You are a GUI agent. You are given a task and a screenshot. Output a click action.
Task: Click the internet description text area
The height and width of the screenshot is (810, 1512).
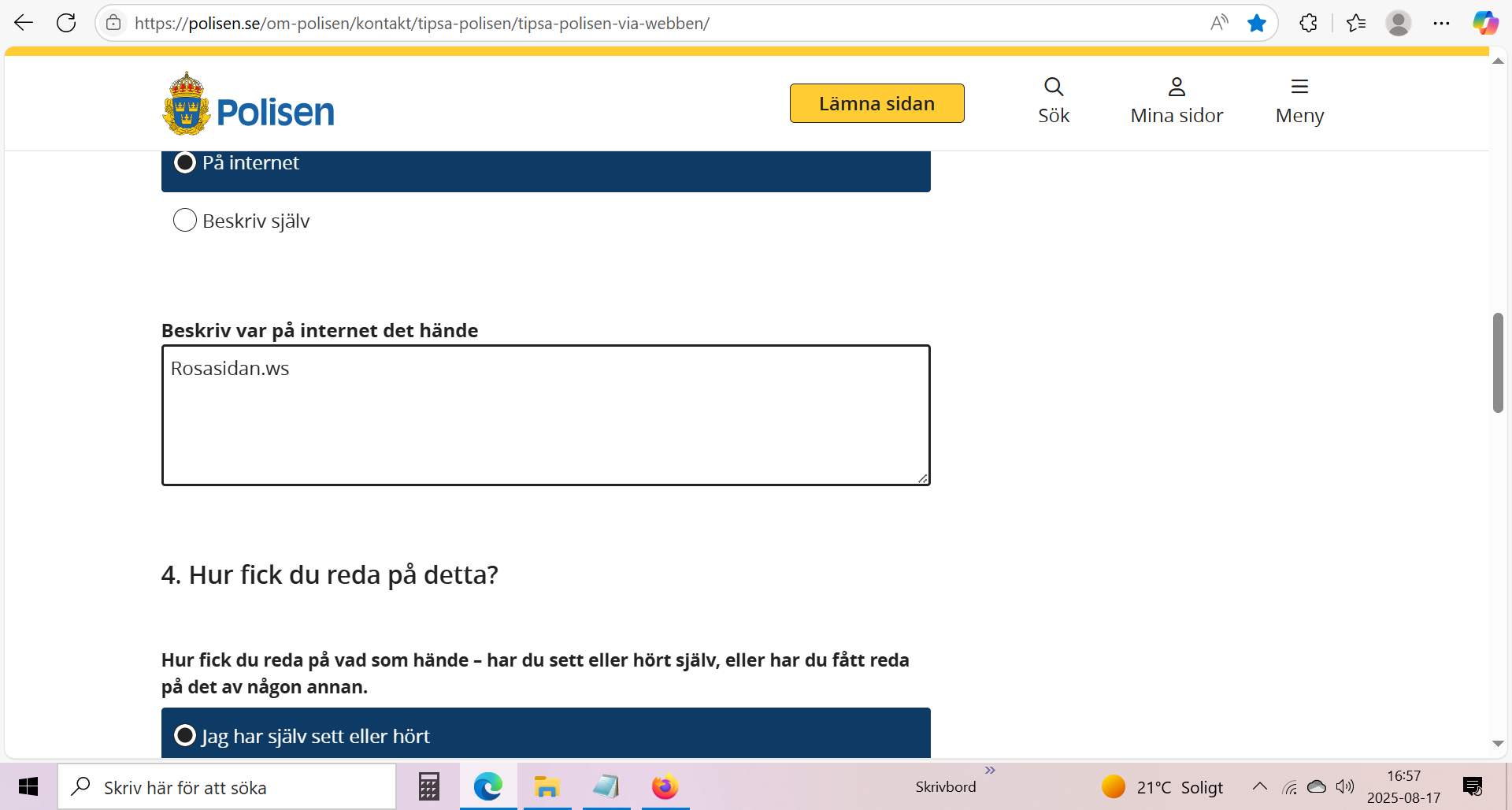point(545,415)
